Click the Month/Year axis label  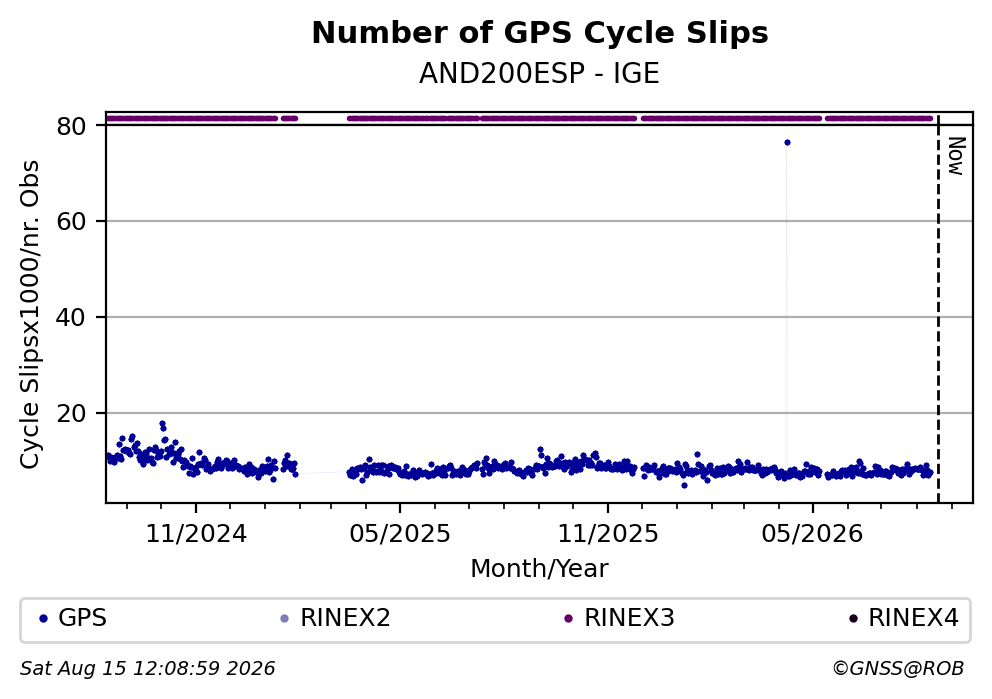point(539,569)
